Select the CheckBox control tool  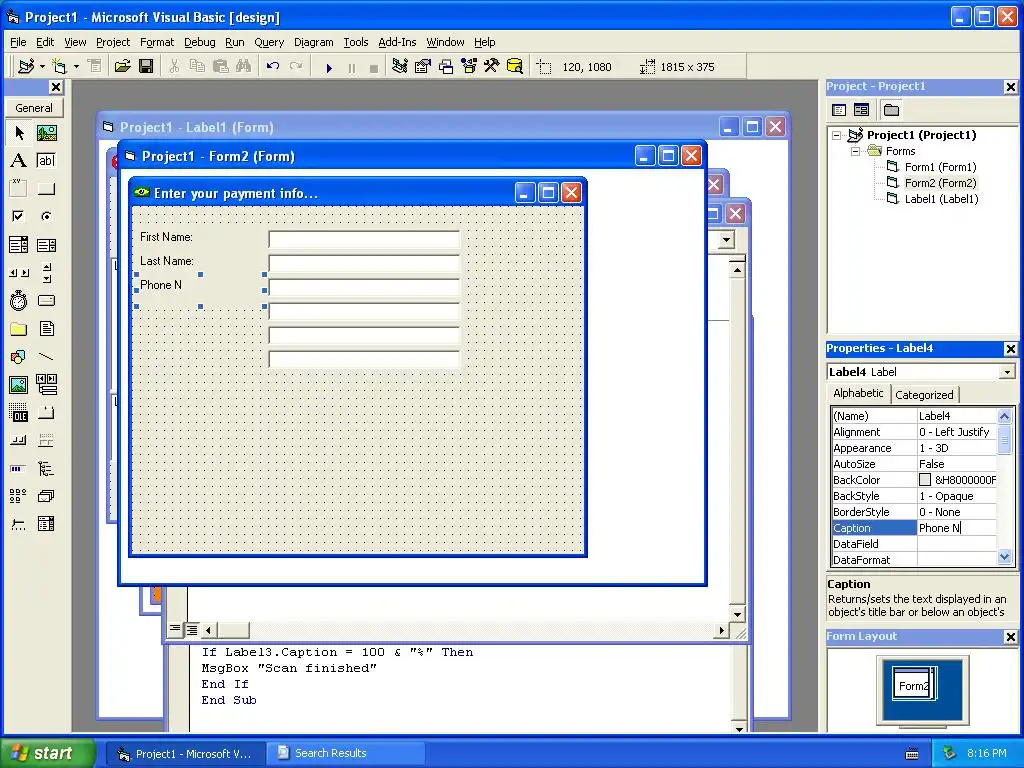18,216
